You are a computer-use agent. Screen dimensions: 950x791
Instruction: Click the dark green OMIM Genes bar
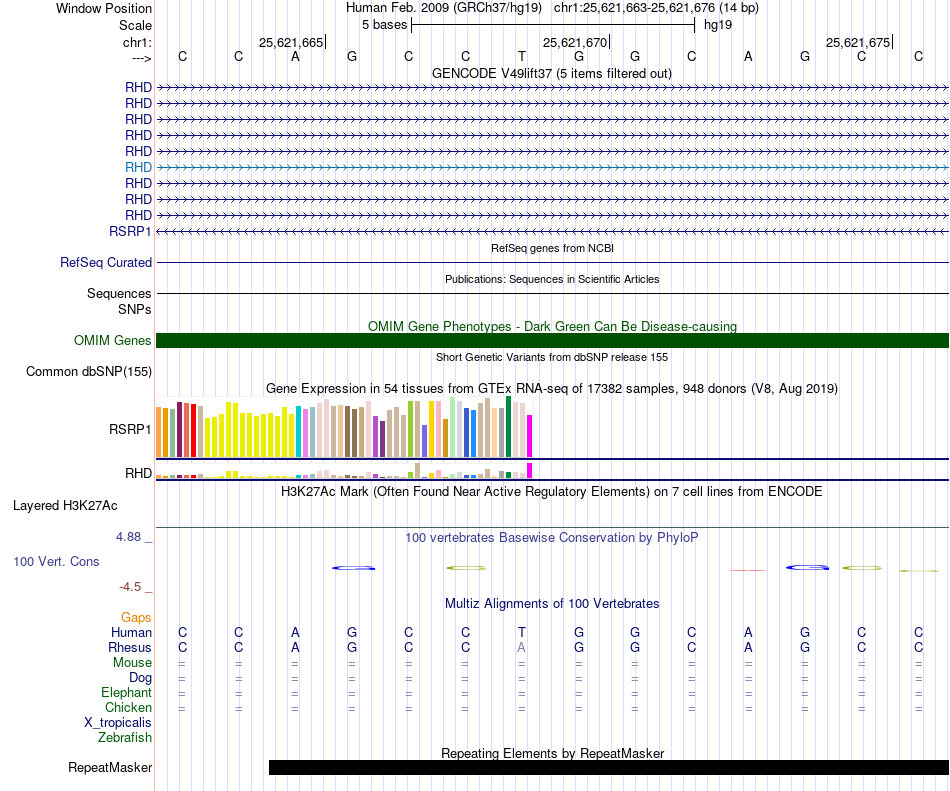coord(553,340)
